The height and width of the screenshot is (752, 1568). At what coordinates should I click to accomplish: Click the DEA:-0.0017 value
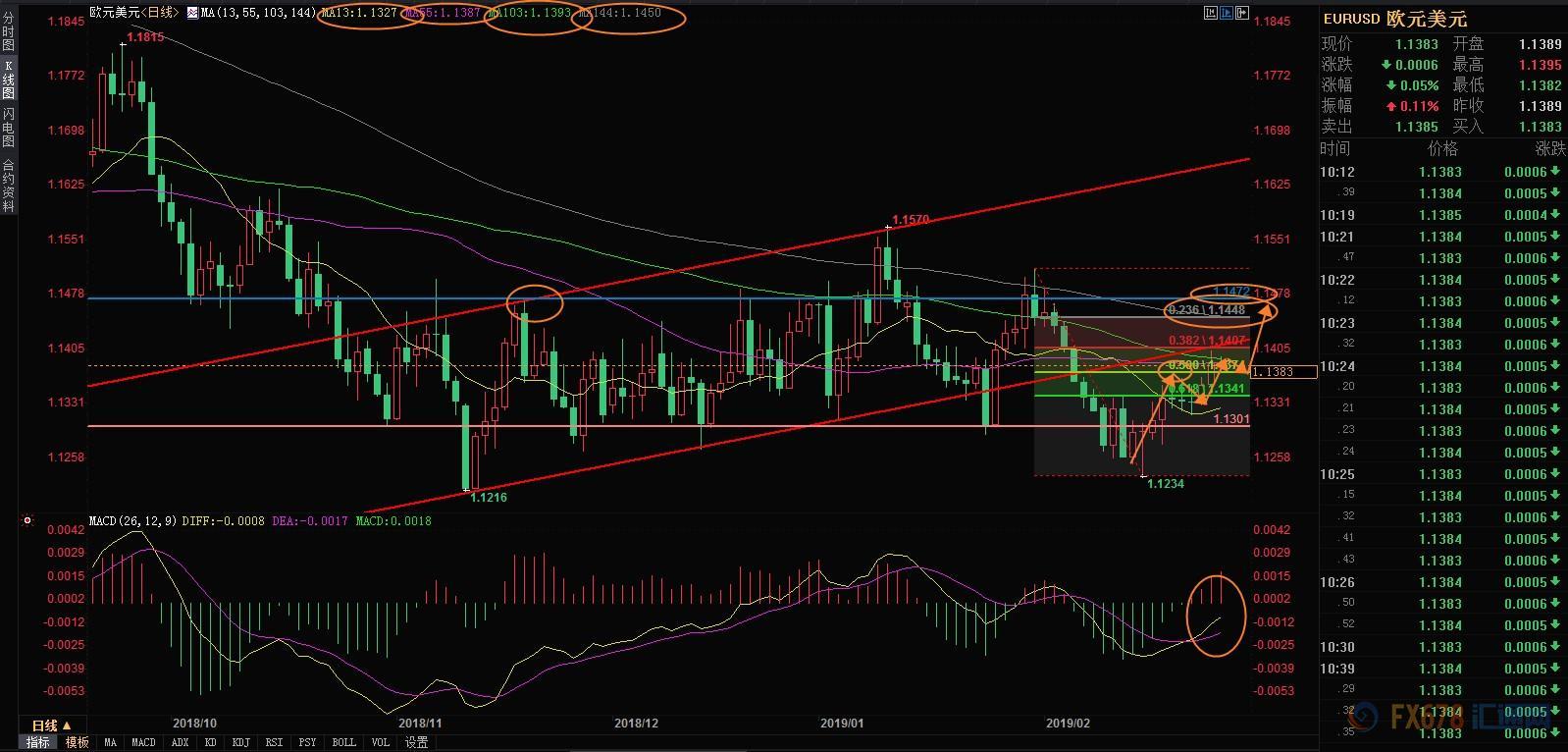coord(309,520)
